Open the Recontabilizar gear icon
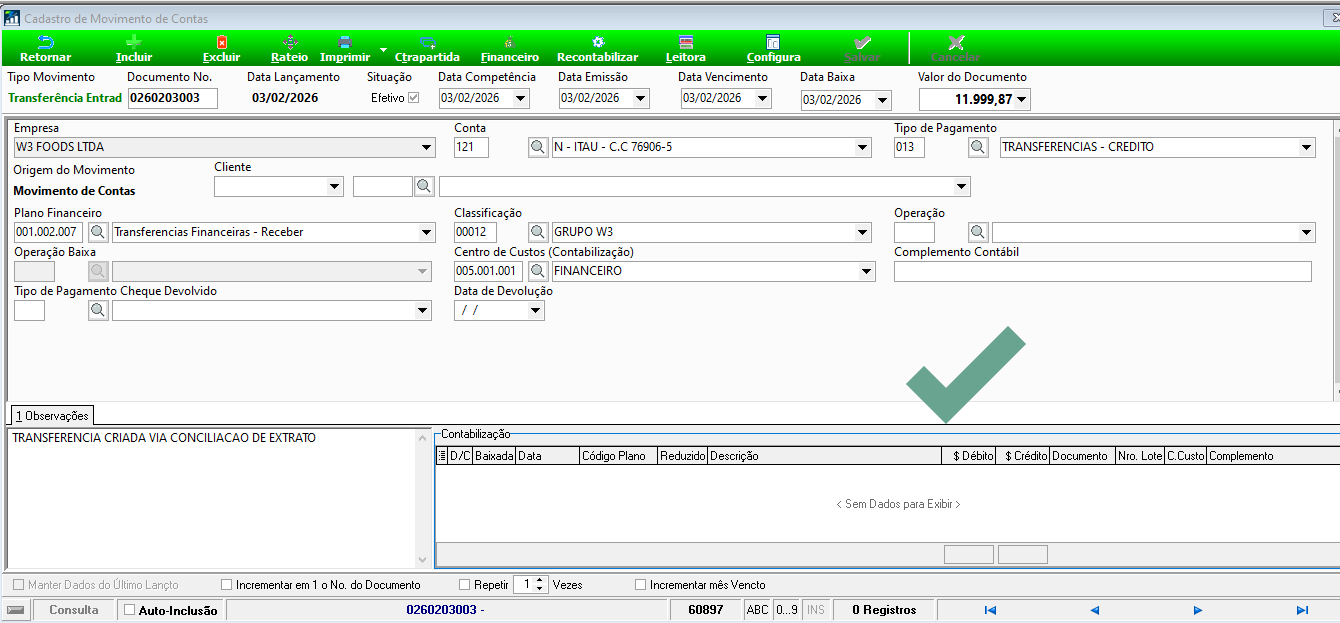1340x623 pixels. click(x=597, y=42)
